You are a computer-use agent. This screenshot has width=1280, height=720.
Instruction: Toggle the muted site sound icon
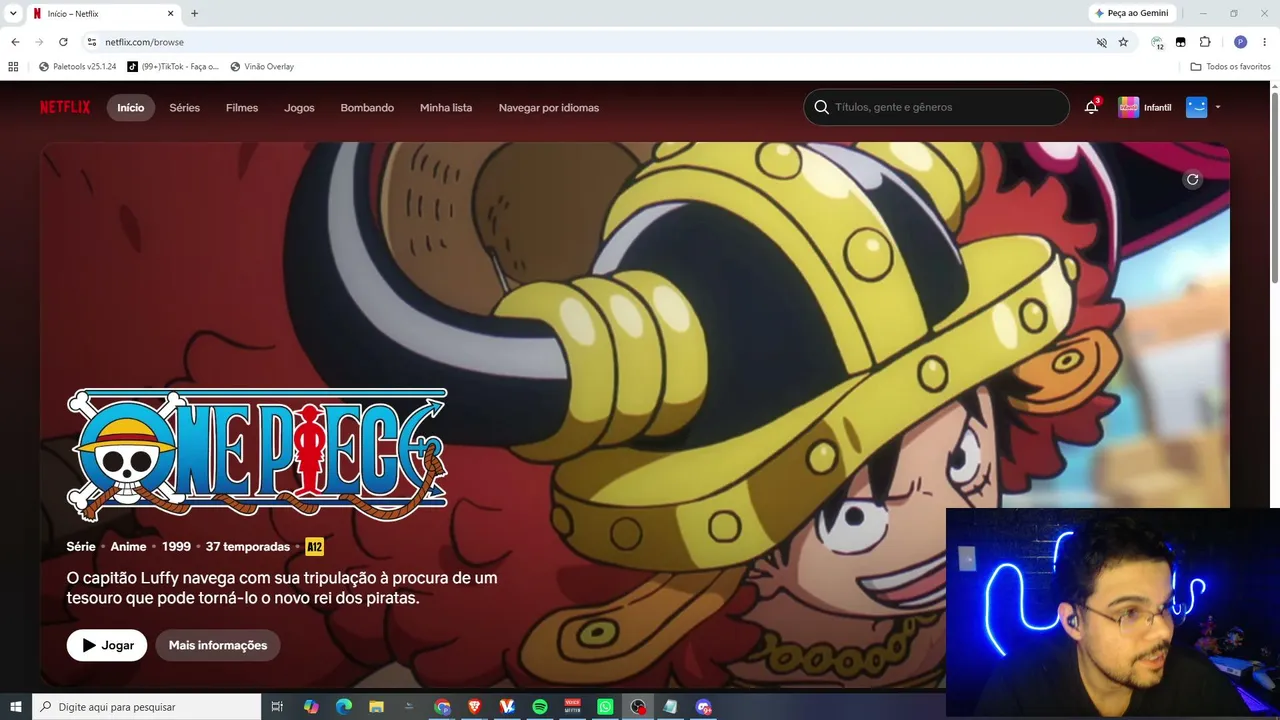point(1101,42)
